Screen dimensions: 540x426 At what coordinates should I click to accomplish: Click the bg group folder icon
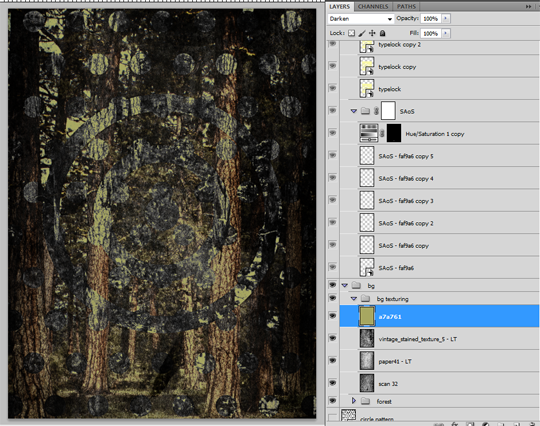[x=356, y=285]
